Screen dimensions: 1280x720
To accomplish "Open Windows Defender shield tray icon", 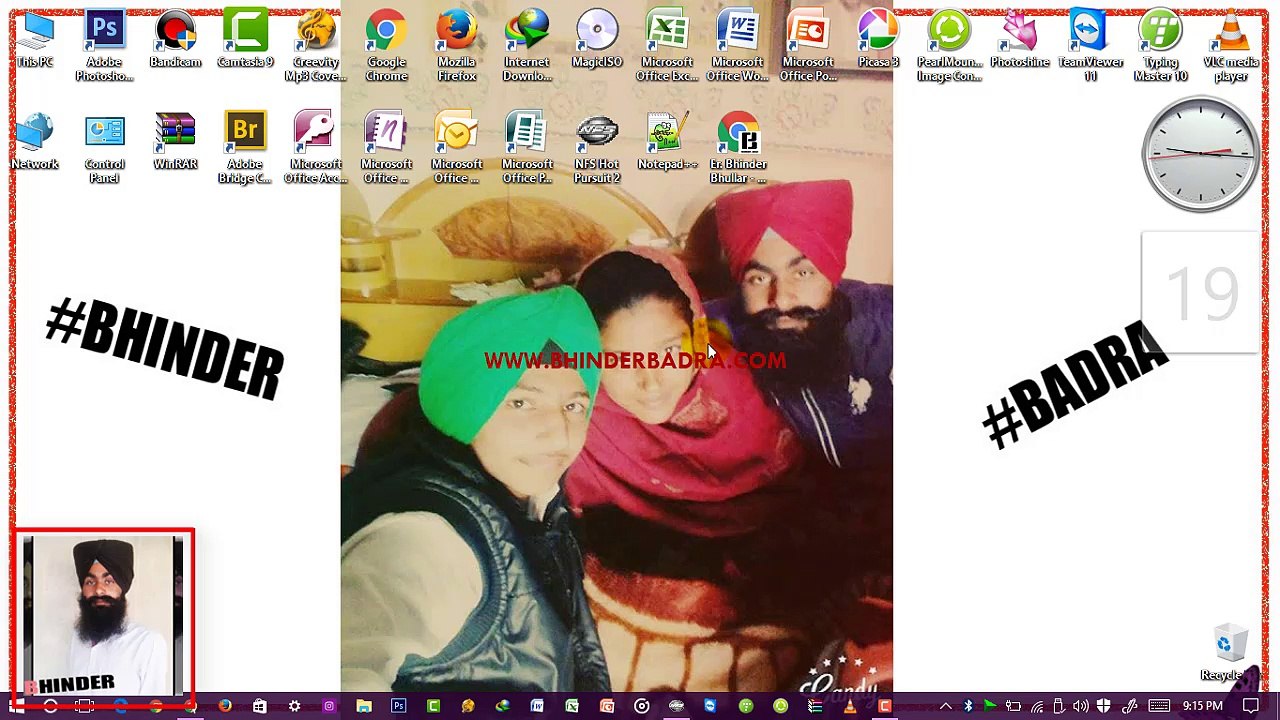I will [x=1104, y=706].
